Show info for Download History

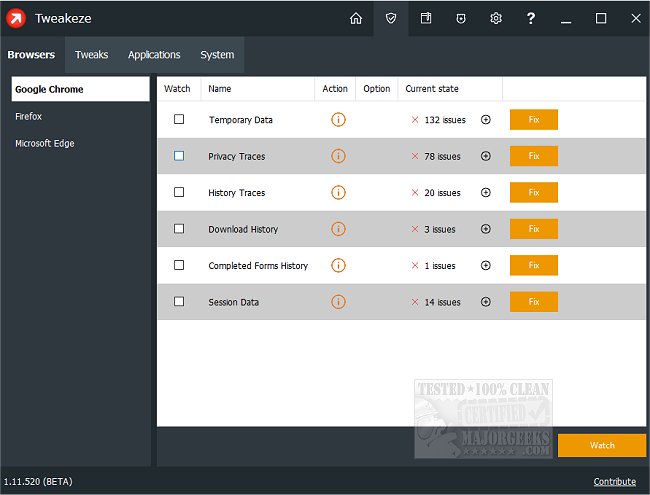[x=338, y=229]
